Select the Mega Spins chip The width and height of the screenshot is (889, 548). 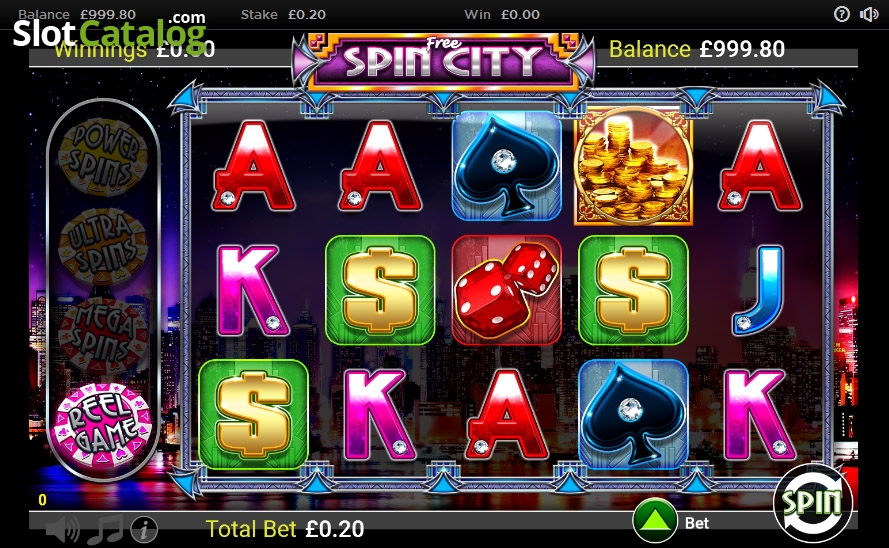click(x=103, y=335)
